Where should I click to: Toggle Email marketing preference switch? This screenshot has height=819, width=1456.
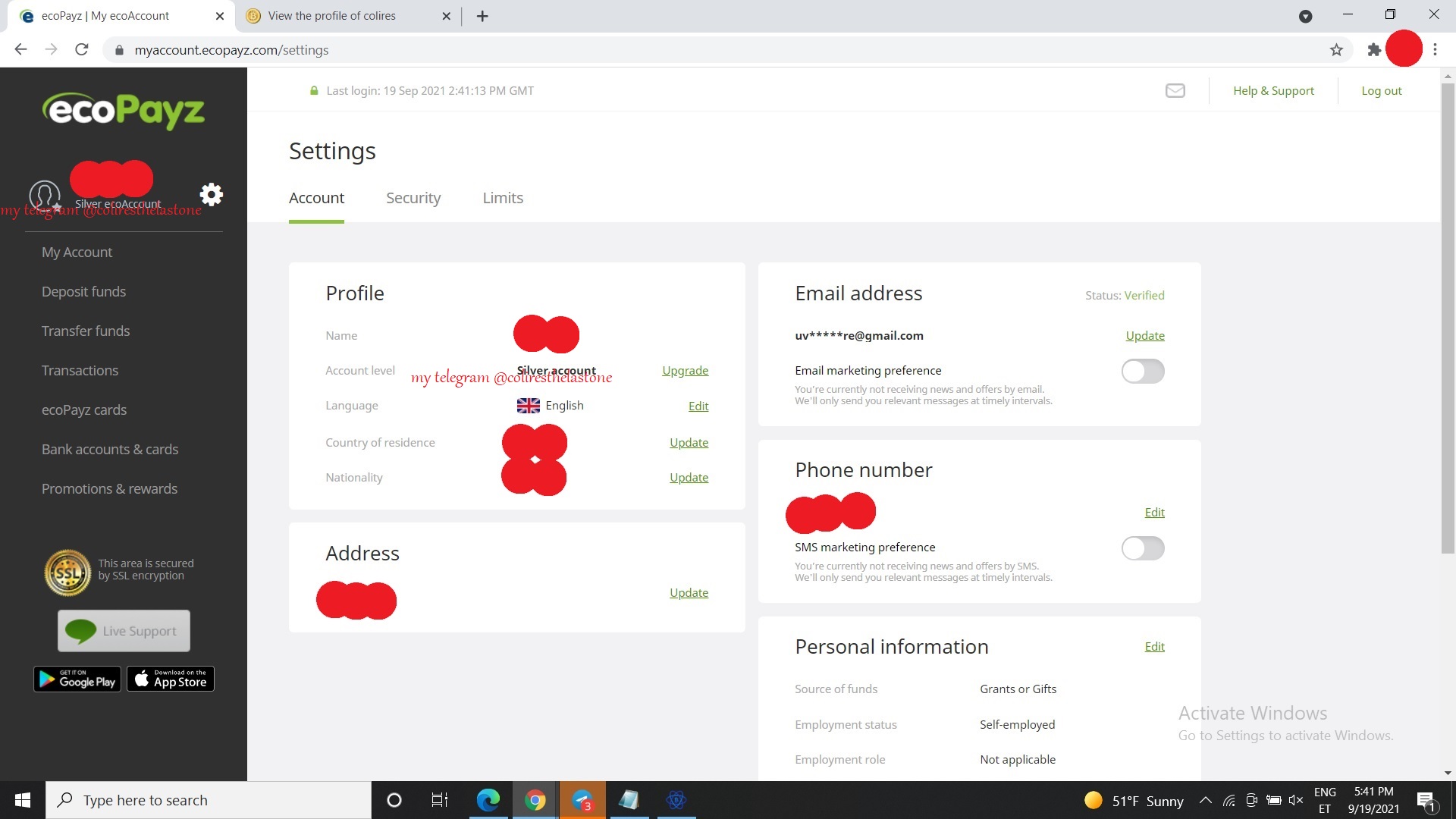click(1143, 371)
